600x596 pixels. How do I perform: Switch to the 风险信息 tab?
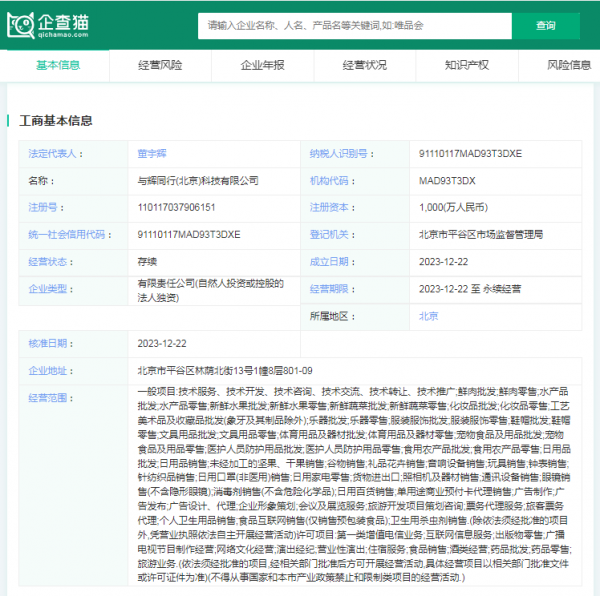(x=568, y=65)
